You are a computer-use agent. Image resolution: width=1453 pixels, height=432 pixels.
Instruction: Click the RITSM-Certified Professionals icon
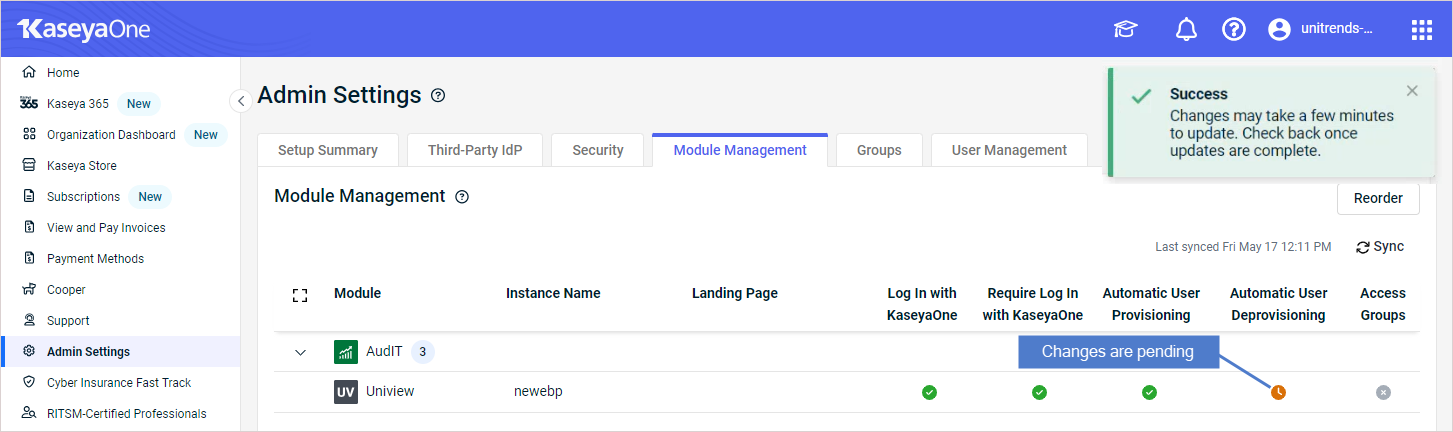(29, 413)
